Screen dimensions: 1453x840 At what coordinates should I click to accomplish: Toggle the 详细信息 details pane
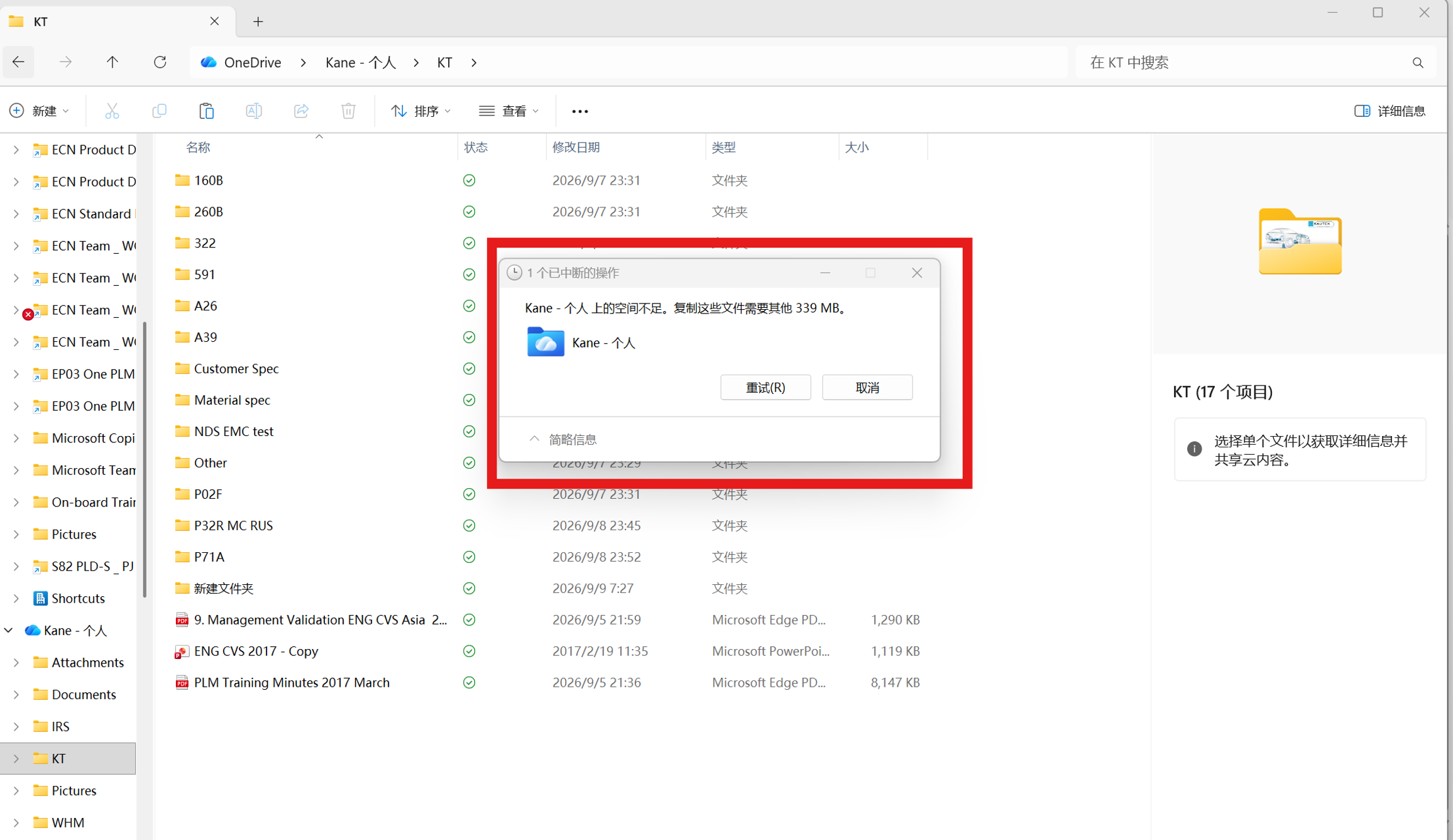(1390, 111)
